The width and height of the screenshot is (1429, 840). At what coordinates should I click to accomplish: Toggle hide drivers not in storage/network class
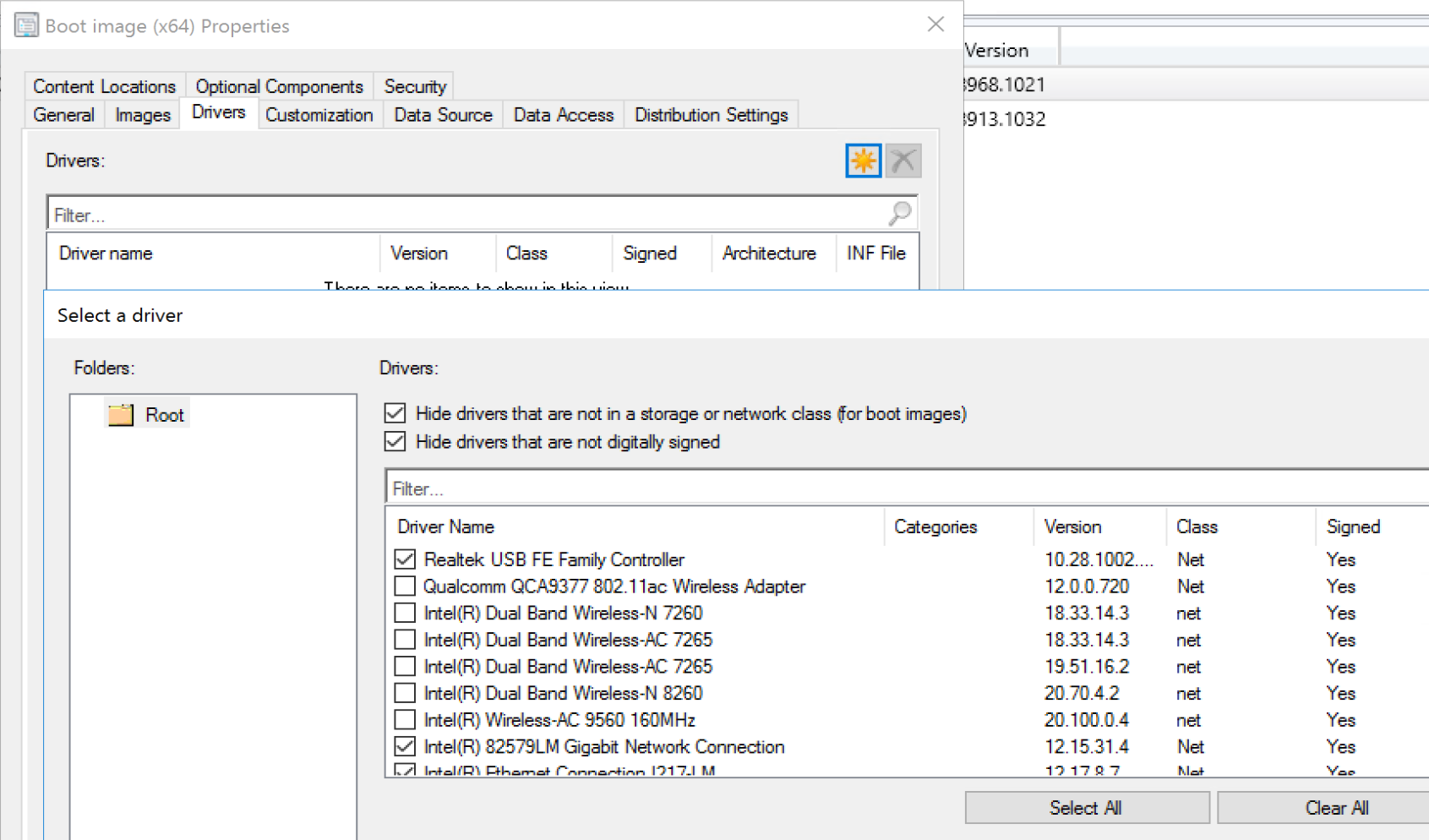coord(395,413)
